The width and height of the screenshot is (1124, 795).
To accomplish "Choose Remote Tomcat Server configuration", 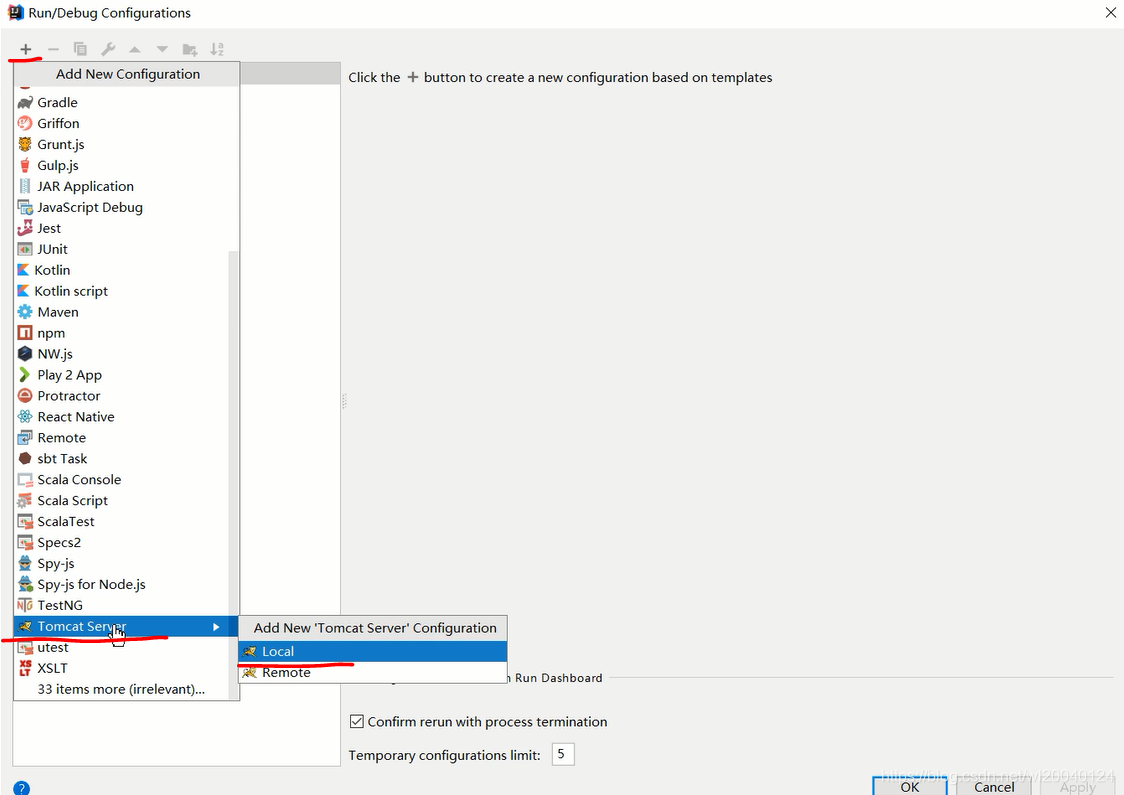I will tap(373, 672).
